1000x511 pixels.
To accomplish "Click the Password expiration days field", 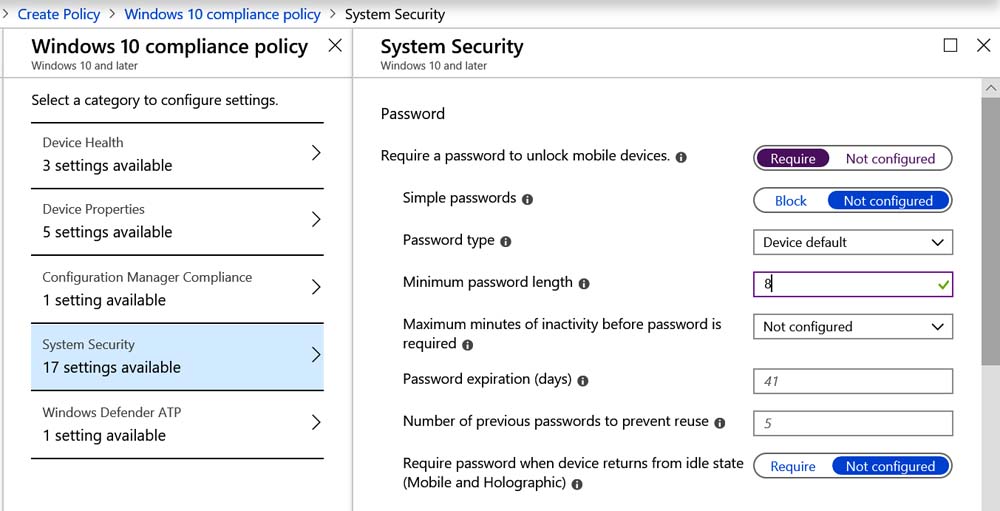I will point(853,381).
